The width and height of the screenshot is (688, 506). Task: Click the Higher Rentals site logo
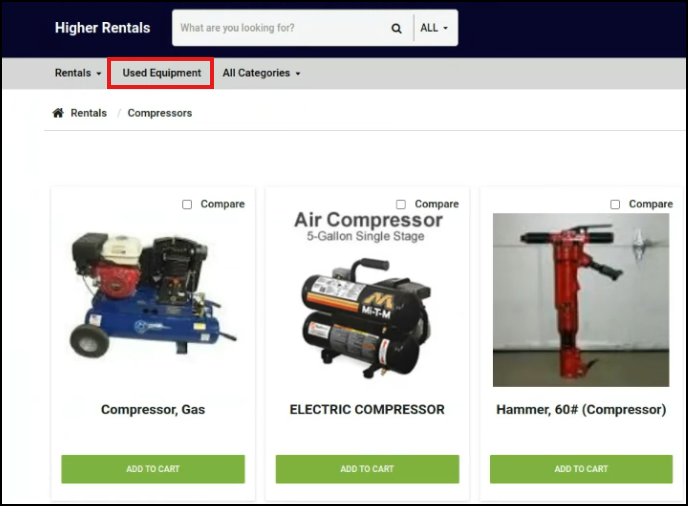coord(102,28)
